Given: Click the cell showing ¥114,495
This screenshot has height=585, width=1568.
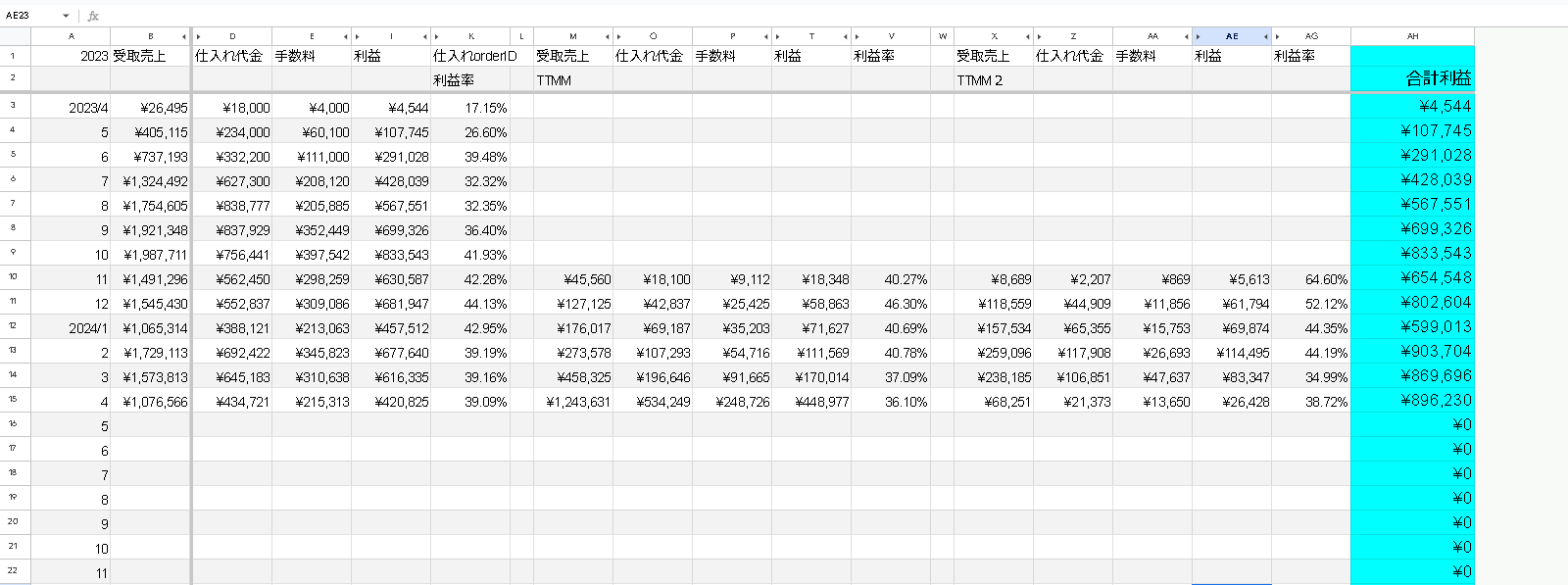Looking at the screenshot, I should tap(1232, 352).
